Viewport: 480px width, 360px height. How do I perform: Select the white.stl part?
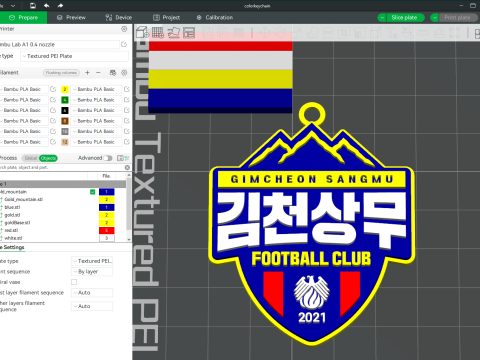click(13, 238)
